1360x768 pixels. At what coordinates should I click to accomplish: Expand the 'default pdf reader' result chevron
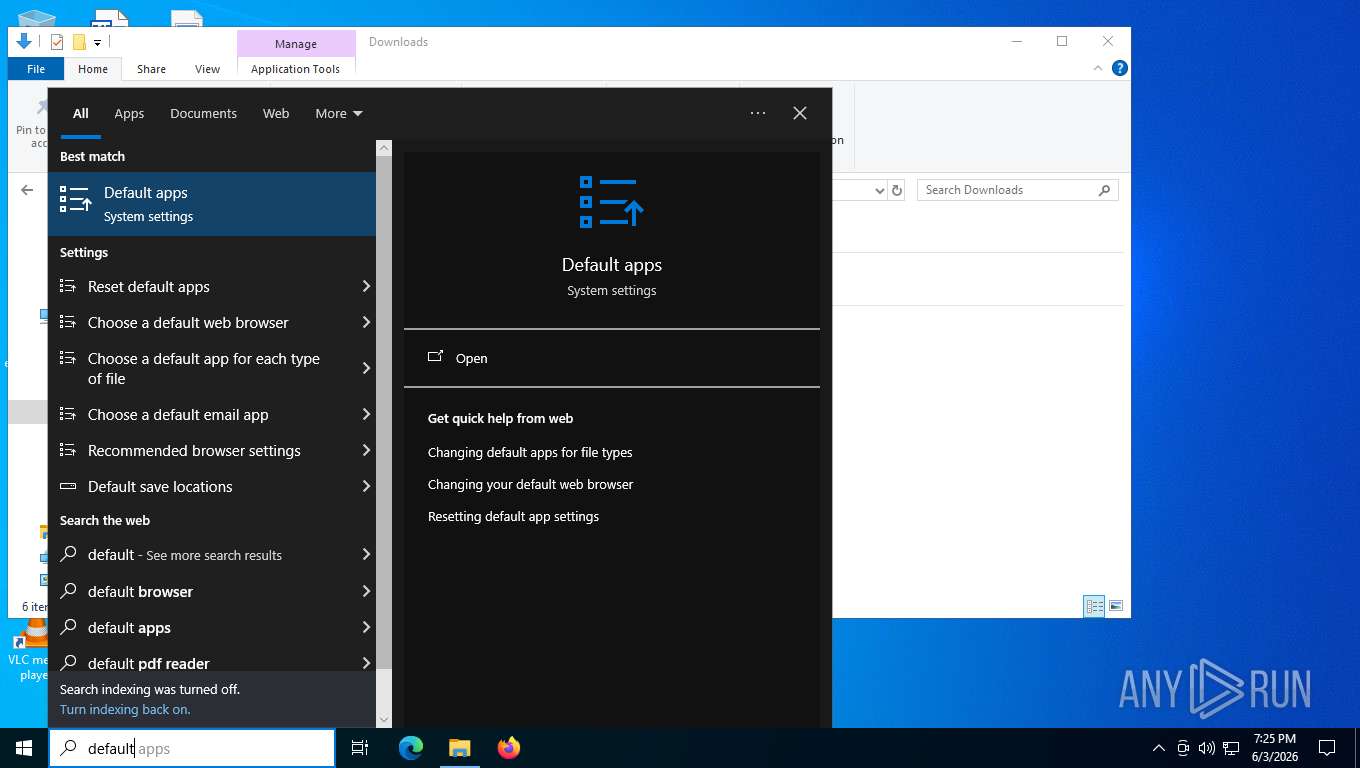coord(366,664)
